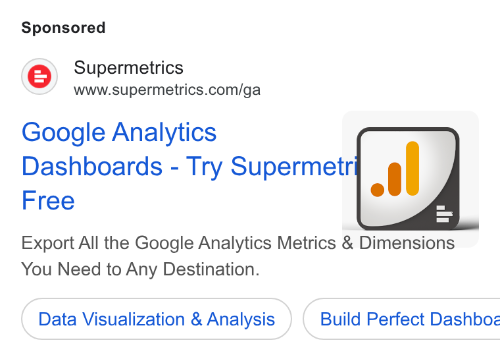Click the tallest yellow bar in chart icon
500x361 pixels.
[x=412, y=168]
